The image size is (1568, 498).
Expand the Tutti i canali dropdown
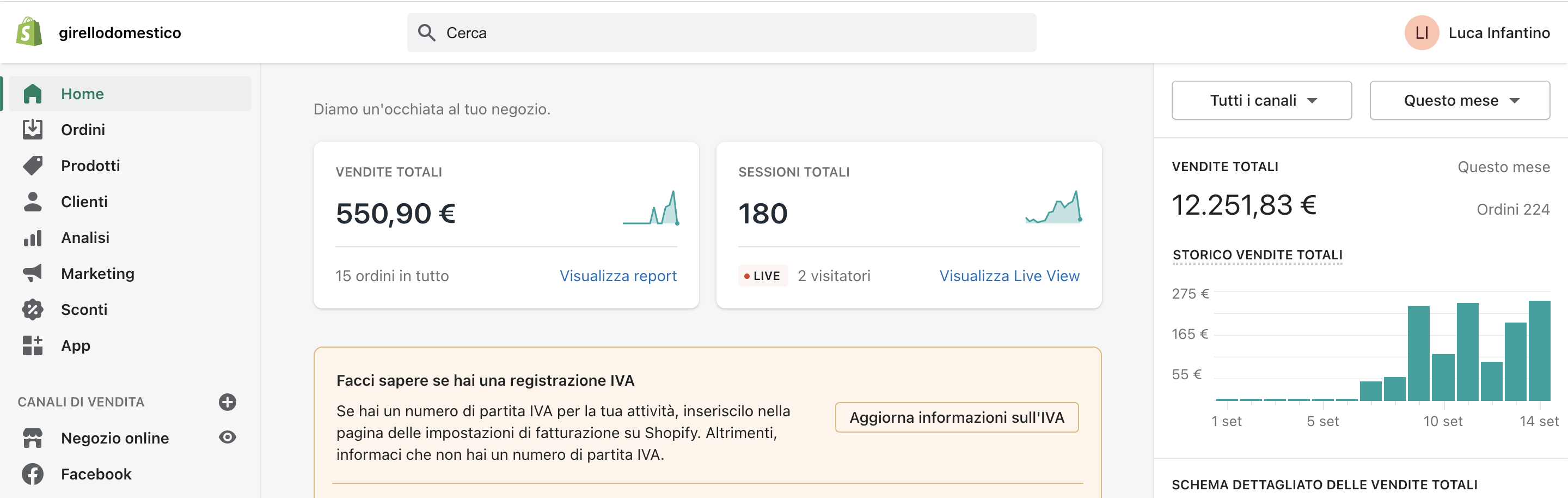point(1261,100)
